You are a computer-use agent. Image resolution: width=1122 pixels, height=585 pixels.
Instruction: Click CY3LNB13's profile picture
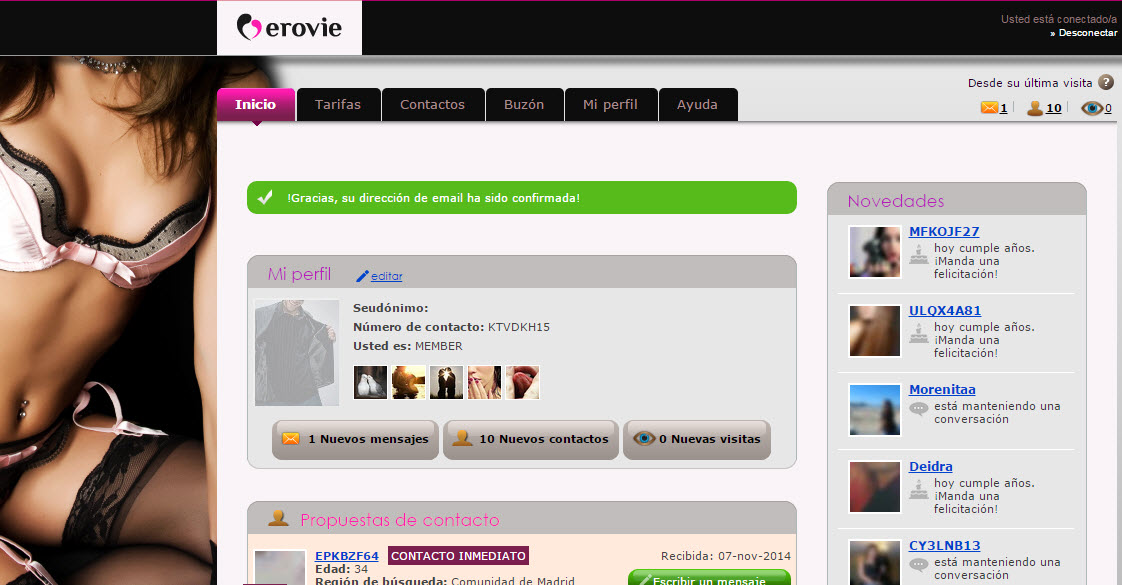click(874, 563)
